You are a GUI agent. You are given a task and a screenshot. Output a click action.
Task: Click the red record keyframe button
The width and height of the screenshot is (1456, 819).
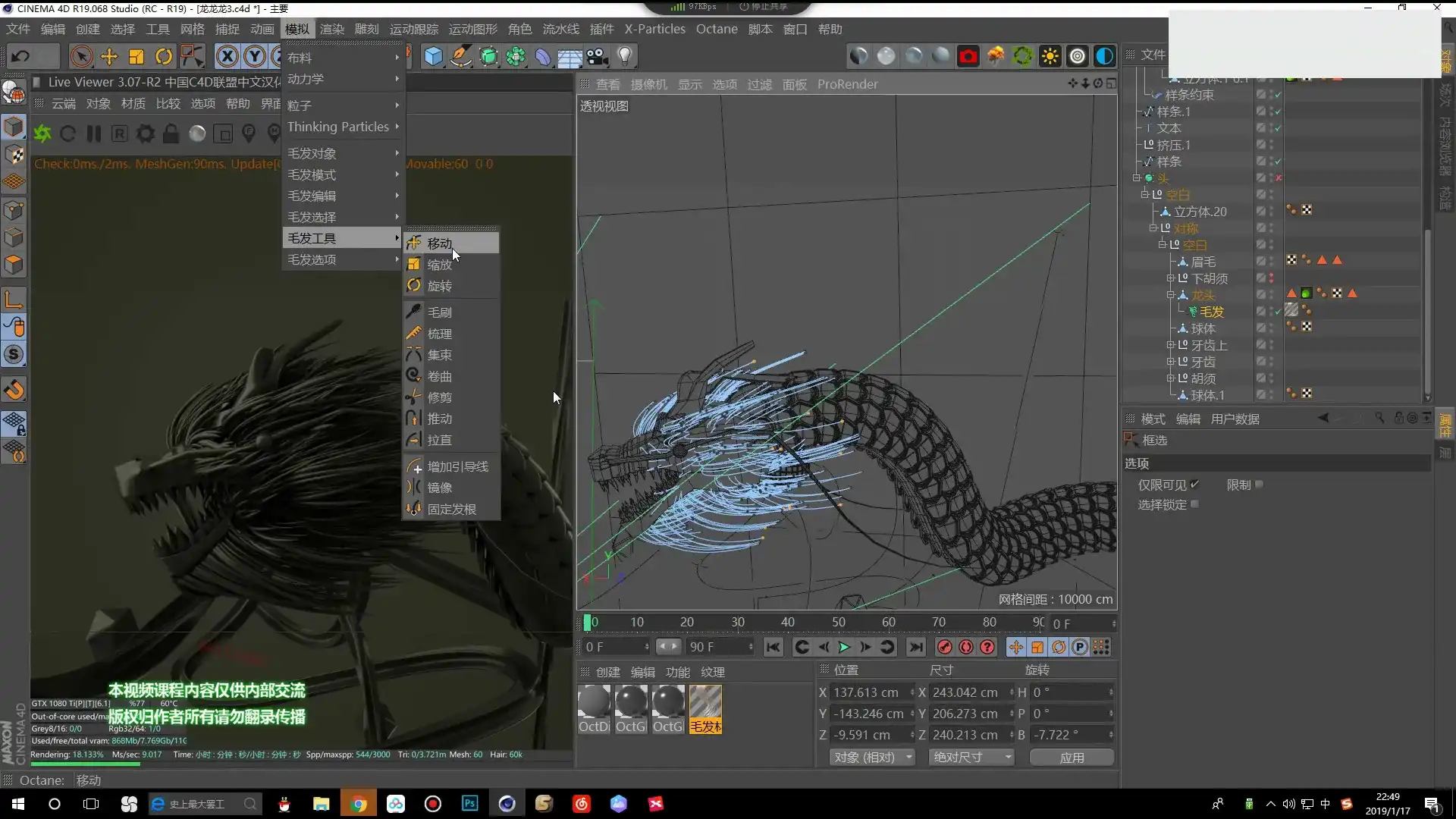944,647
